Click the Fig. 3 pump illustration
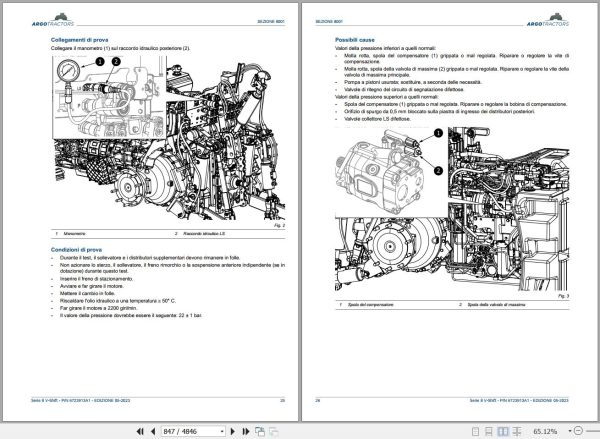The image size is (600, 439). coord(452,209)
